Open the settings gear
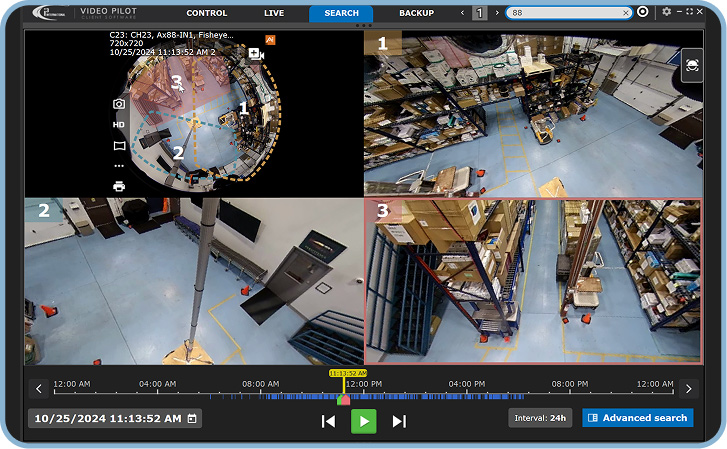727x449 pixels. pyautogui.click(x=667, y=12)
